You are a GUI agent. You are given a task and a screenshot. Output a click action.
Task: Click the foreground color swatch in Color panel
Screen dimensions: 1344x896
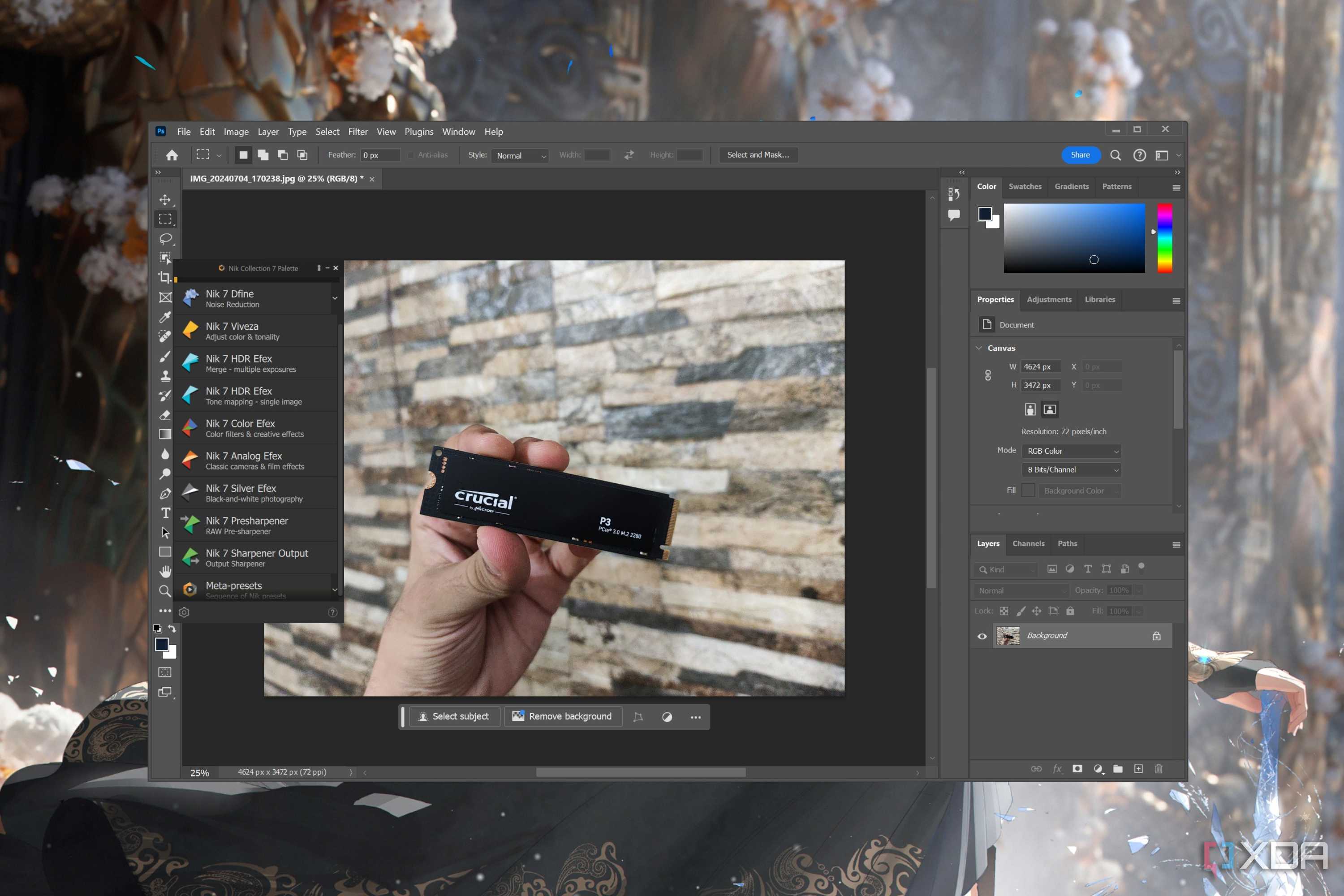click(x=985, y=214)
